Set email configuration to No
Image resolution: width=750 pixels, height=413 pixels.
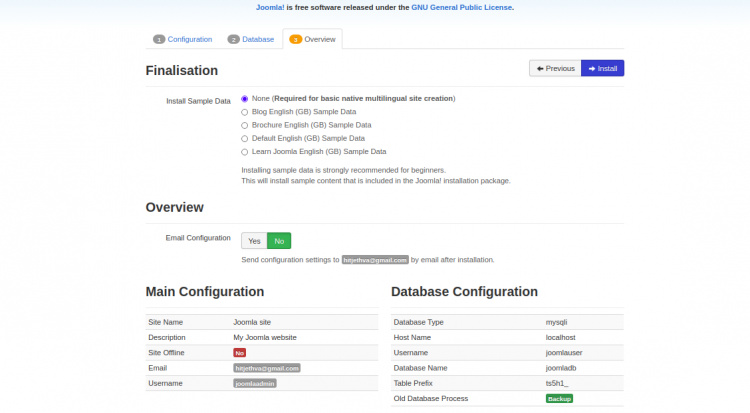(279, 241)
